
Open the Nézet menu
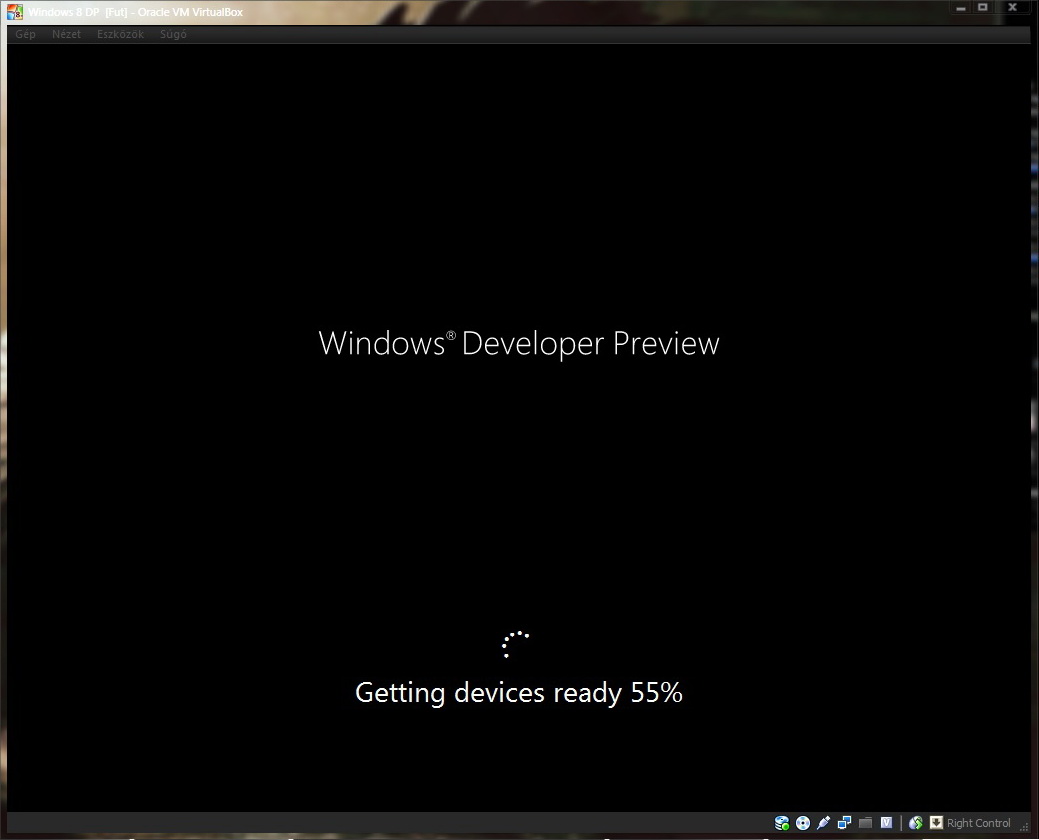[66, 34]
